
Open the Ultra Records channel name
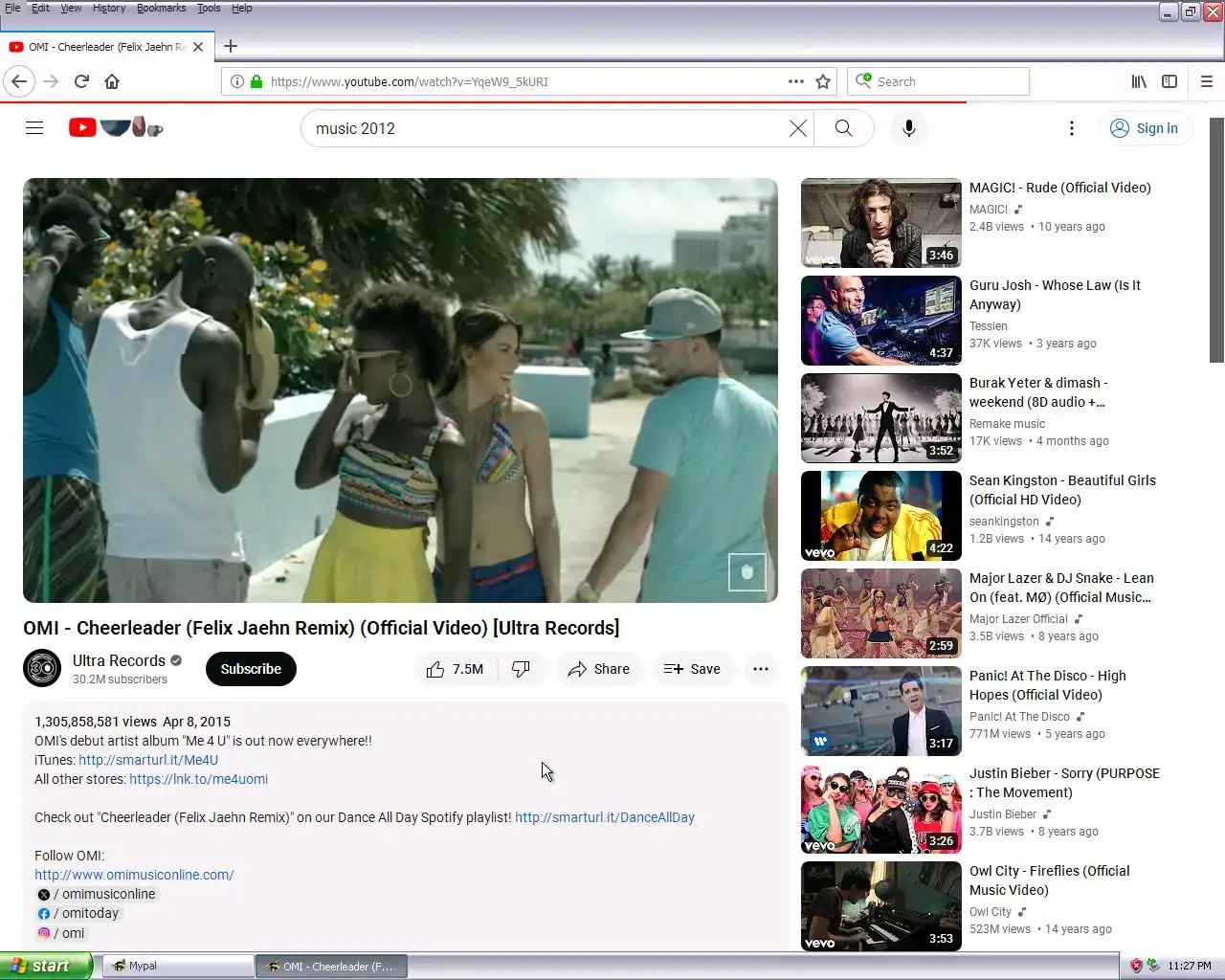point(119,660)
